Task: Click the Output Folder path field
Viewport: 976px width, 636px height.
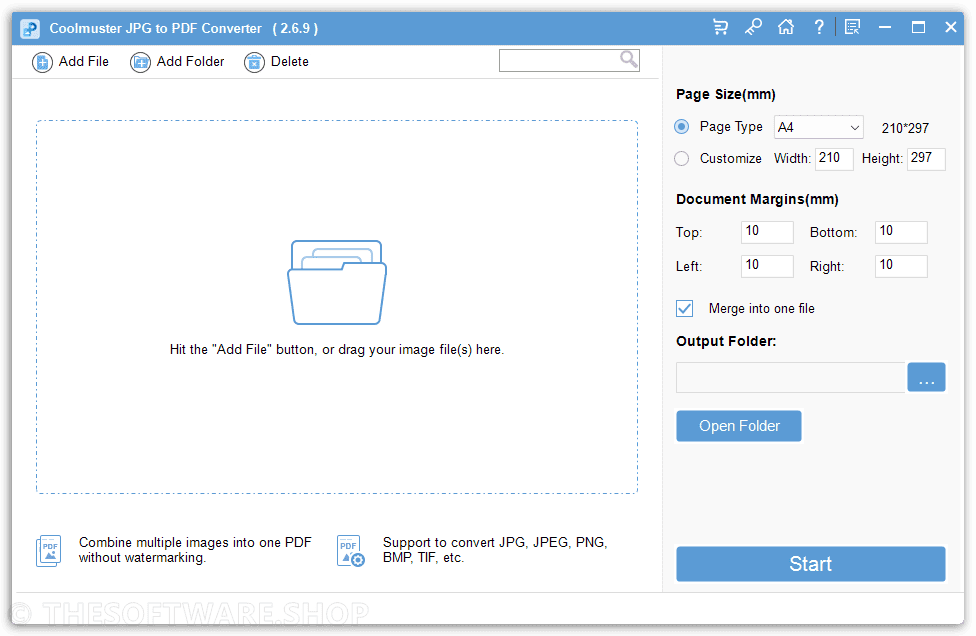Action: point(791,377)
